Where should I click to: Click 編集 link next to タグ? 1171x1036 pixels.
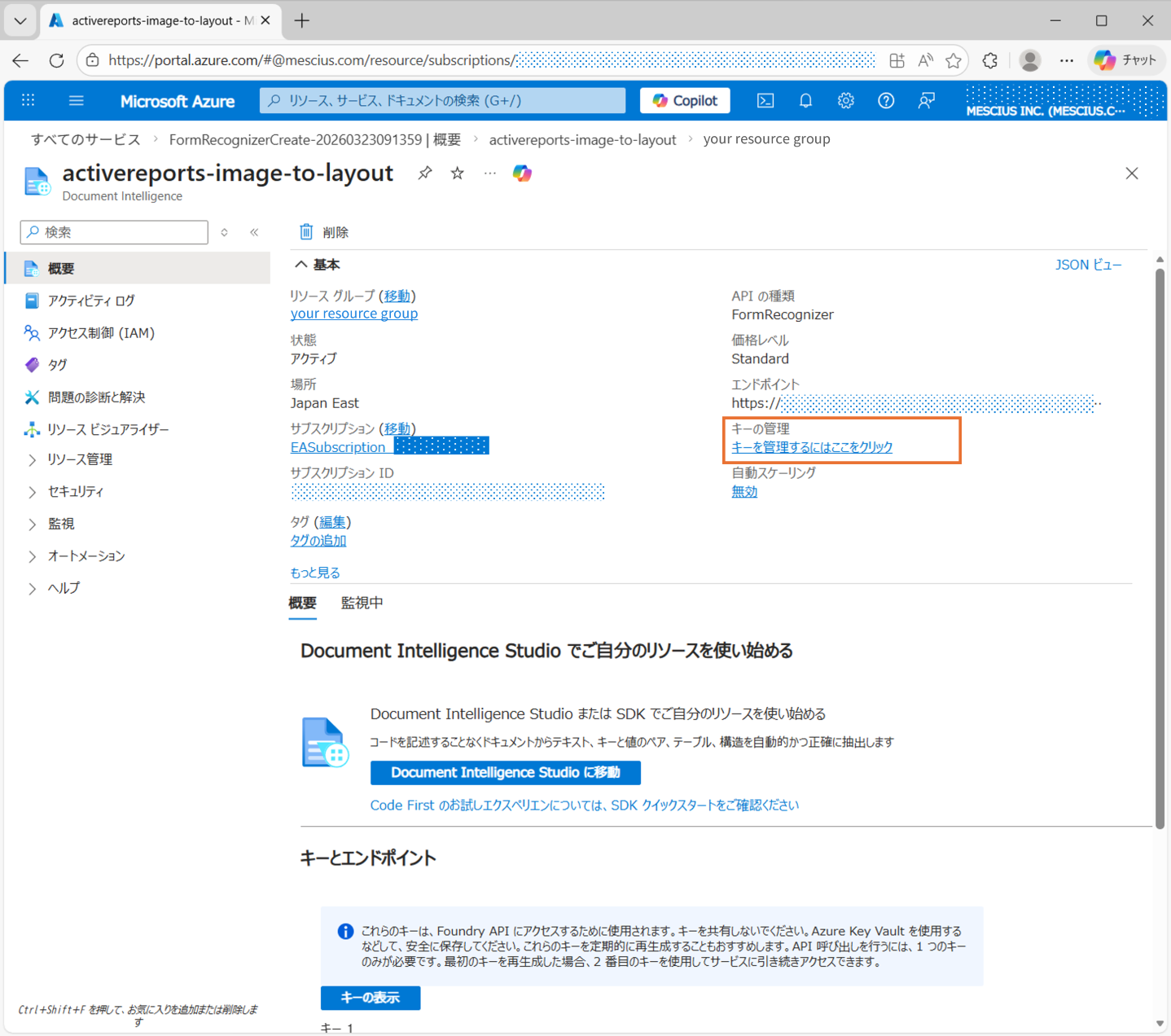332,522
